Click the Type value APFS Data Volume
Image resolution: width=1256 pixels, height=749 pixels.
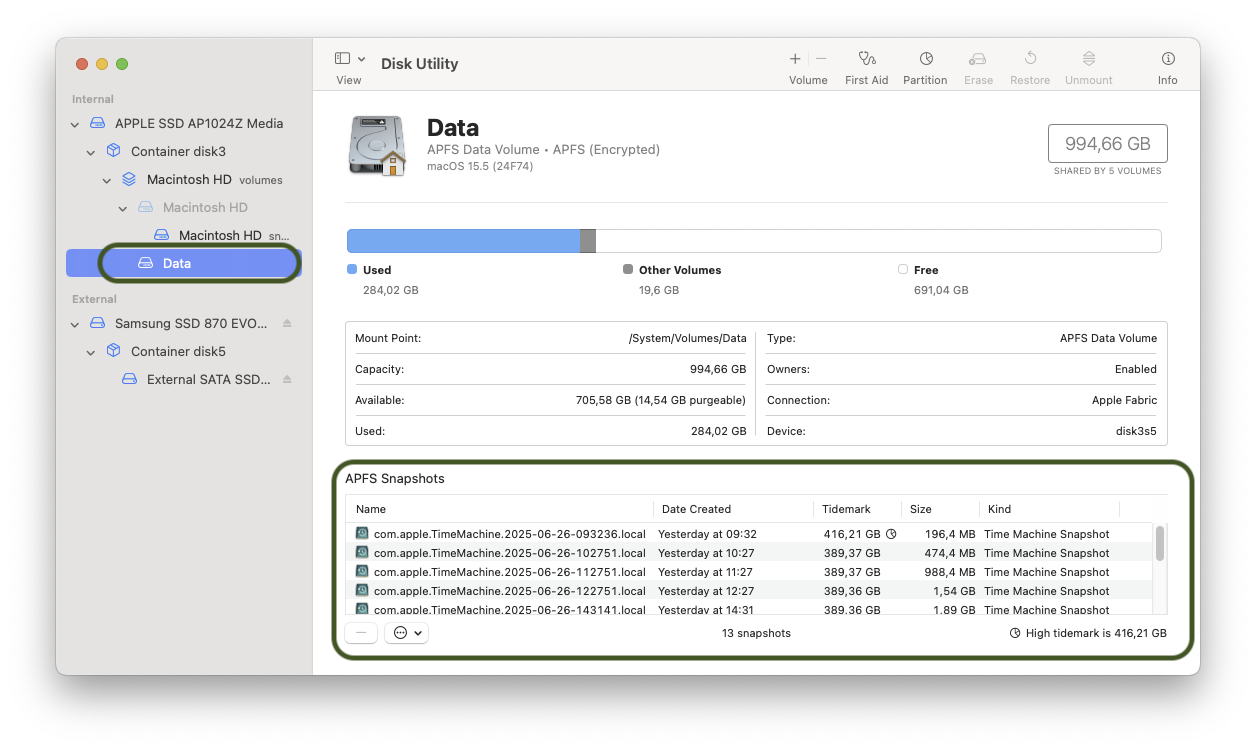1108,338
